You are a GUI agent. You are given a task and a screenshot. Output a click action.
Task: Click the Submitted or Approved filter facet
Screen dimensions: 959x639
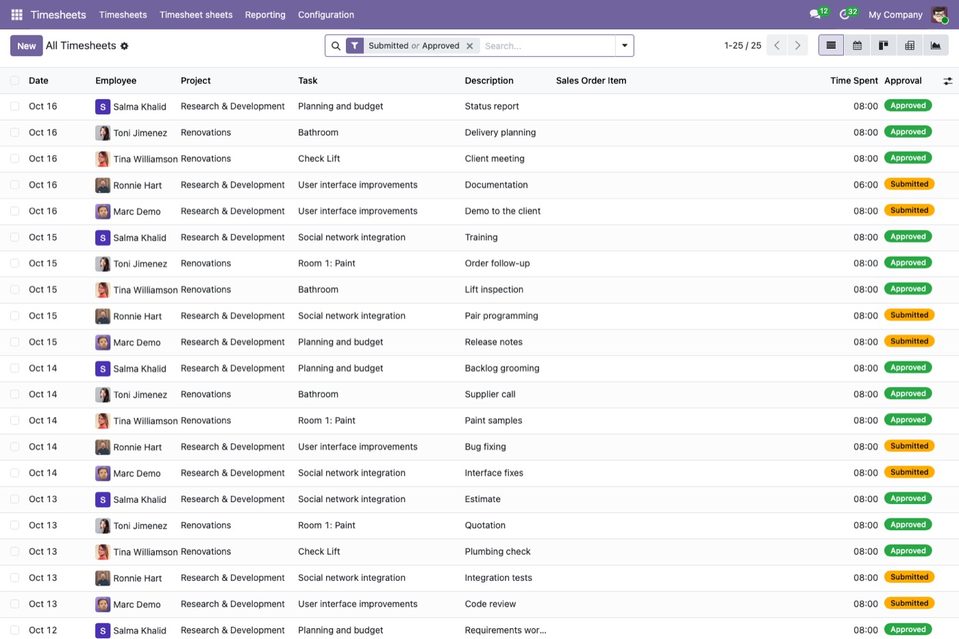pos(413,46)
